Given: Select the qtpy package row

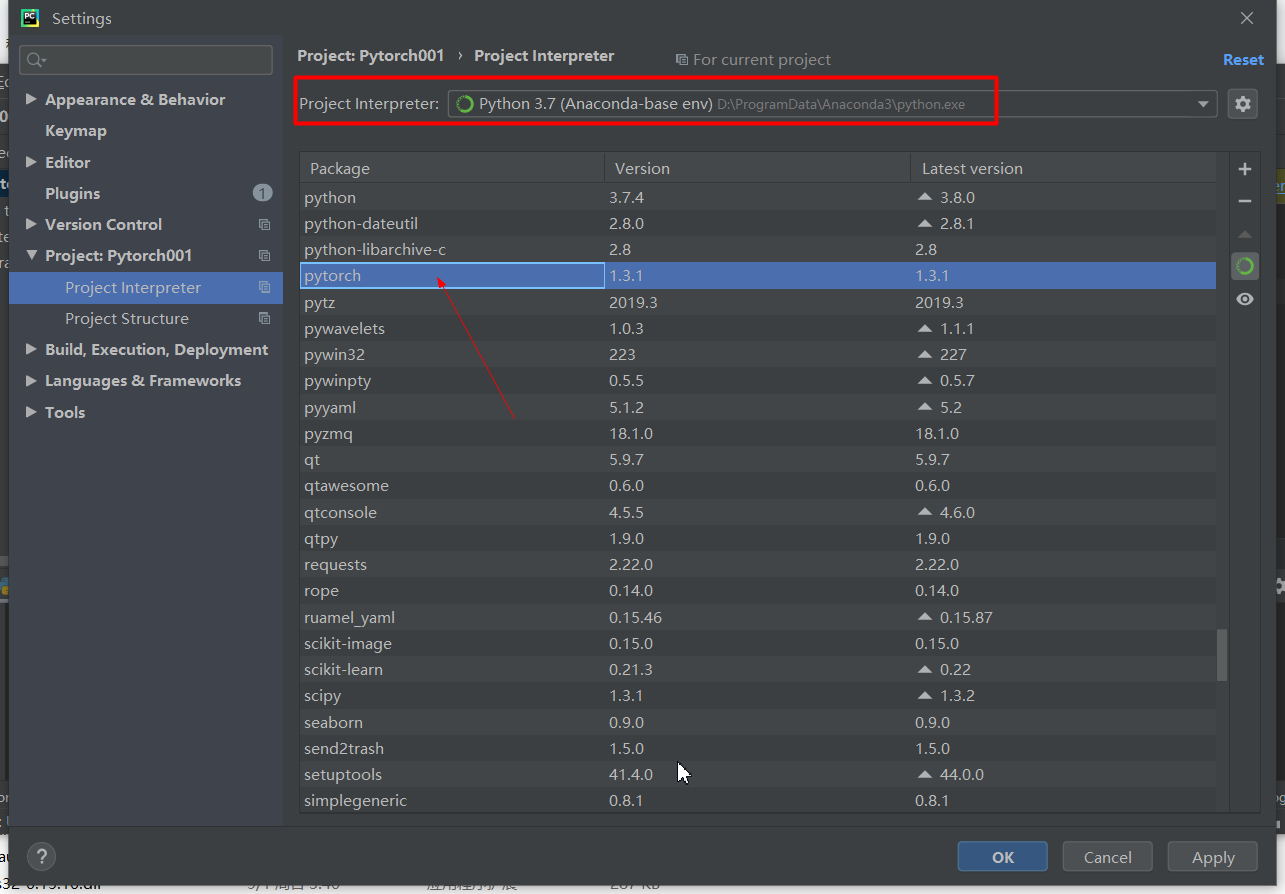Looking at the screenshot, I should pyautogui.click(x=758, y=538).
